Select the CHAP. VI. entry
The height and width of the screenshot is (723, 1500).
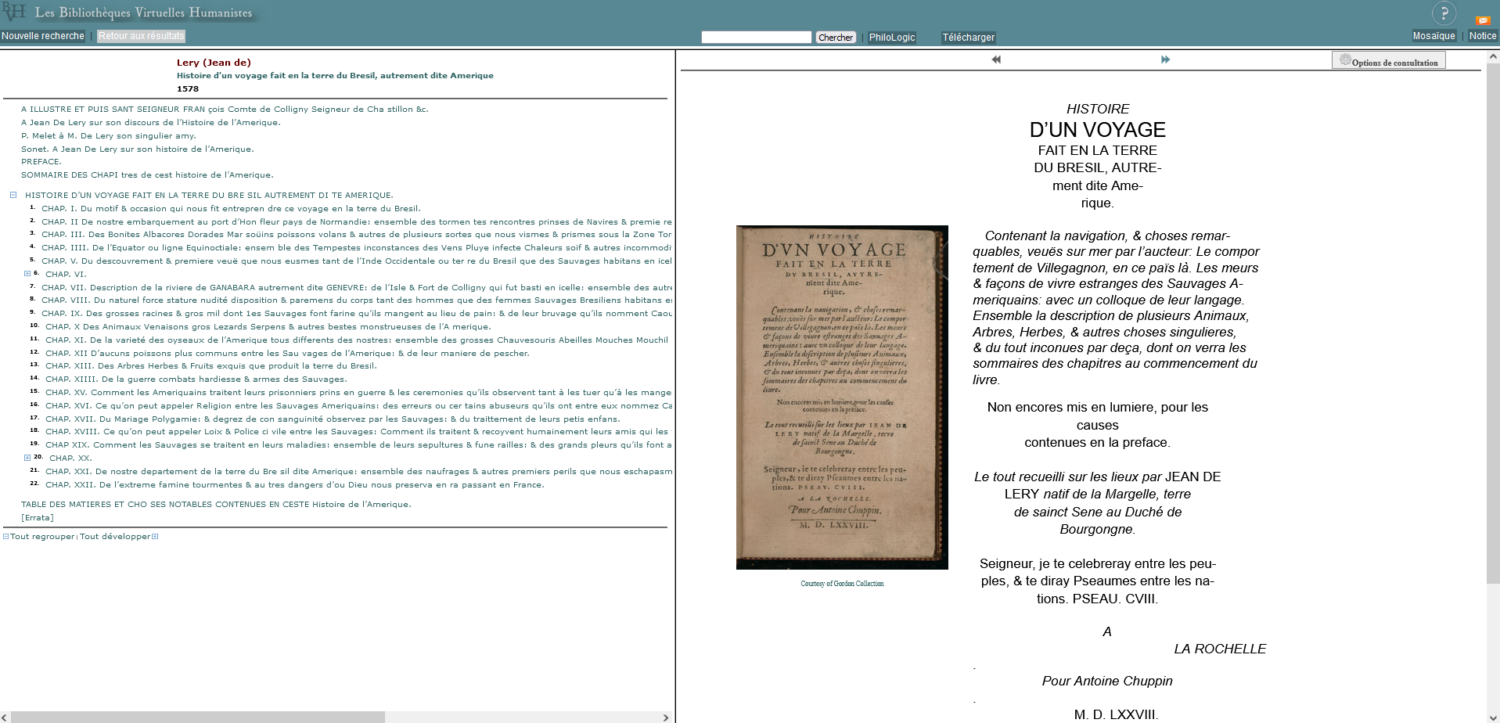(x=66, y=273)
